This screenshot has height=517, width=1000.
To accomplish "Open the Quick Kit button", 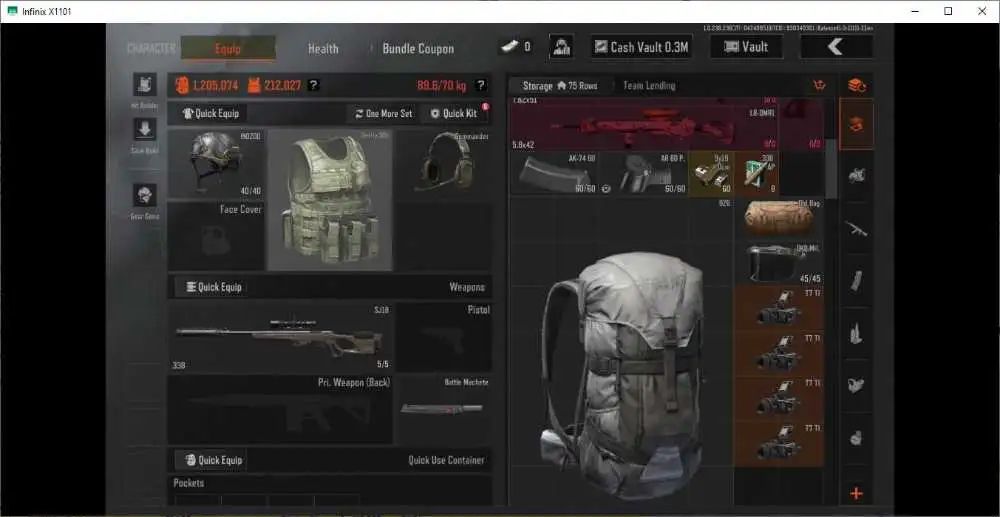I will [454, 113].
